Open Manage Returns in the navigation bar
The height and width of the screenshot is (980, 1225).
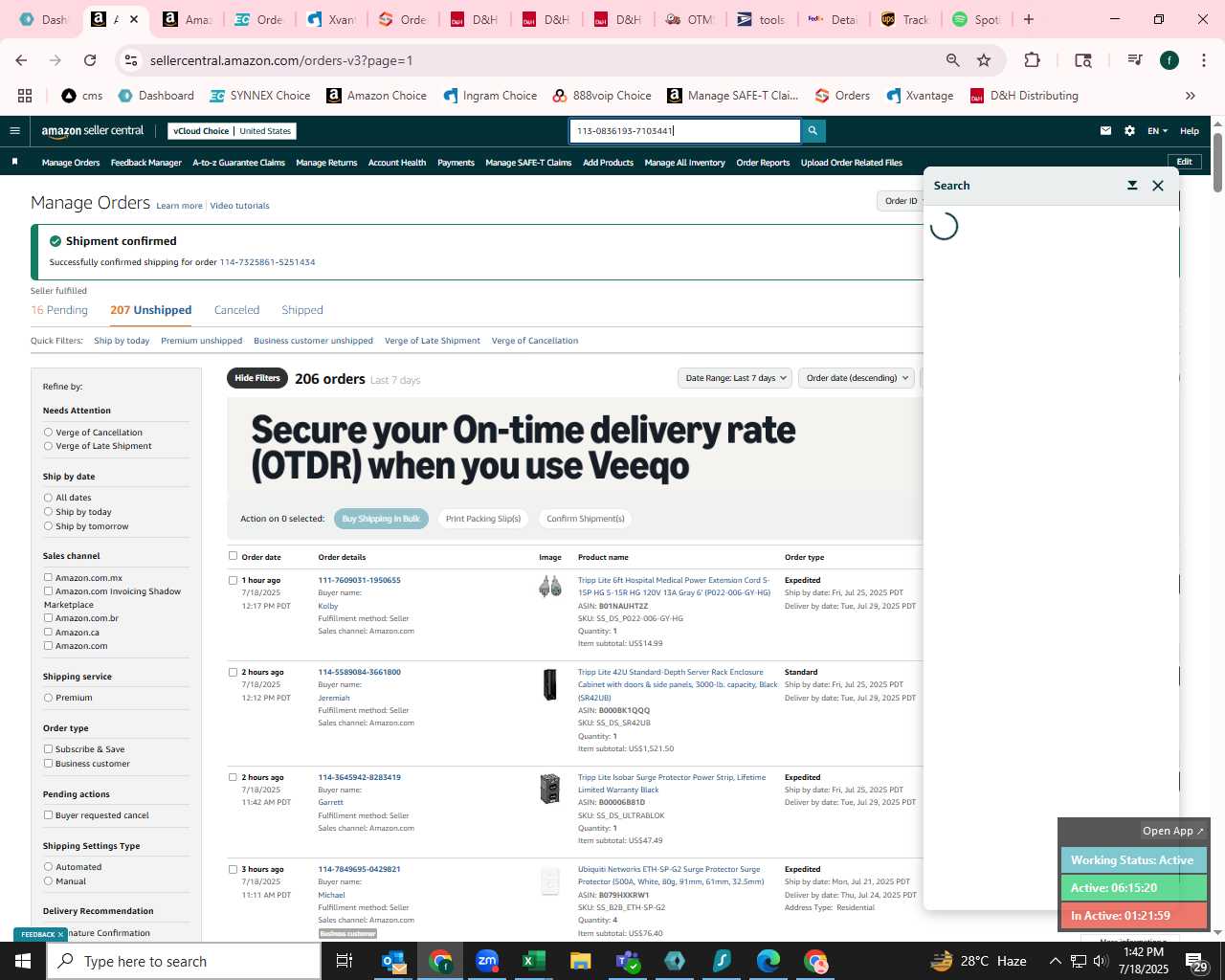pos(326,163)
